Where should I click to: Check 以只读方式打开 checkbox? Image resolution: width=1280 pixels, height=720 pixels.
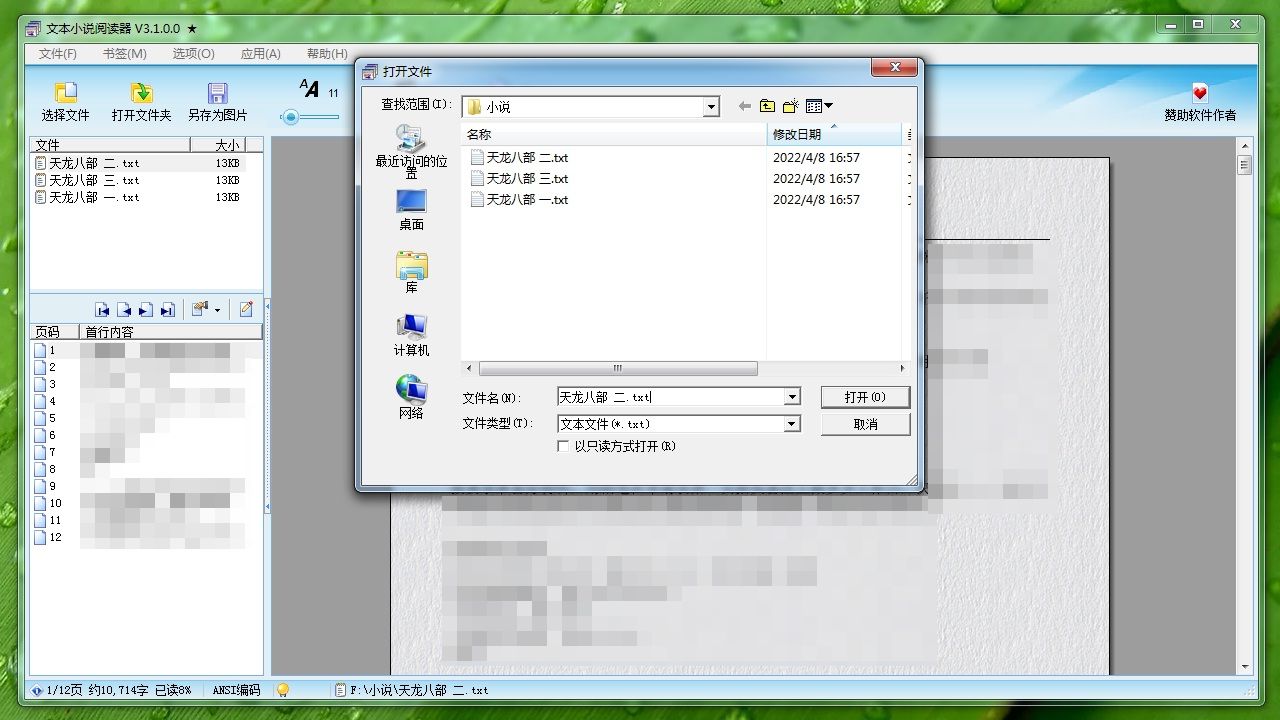564,446
